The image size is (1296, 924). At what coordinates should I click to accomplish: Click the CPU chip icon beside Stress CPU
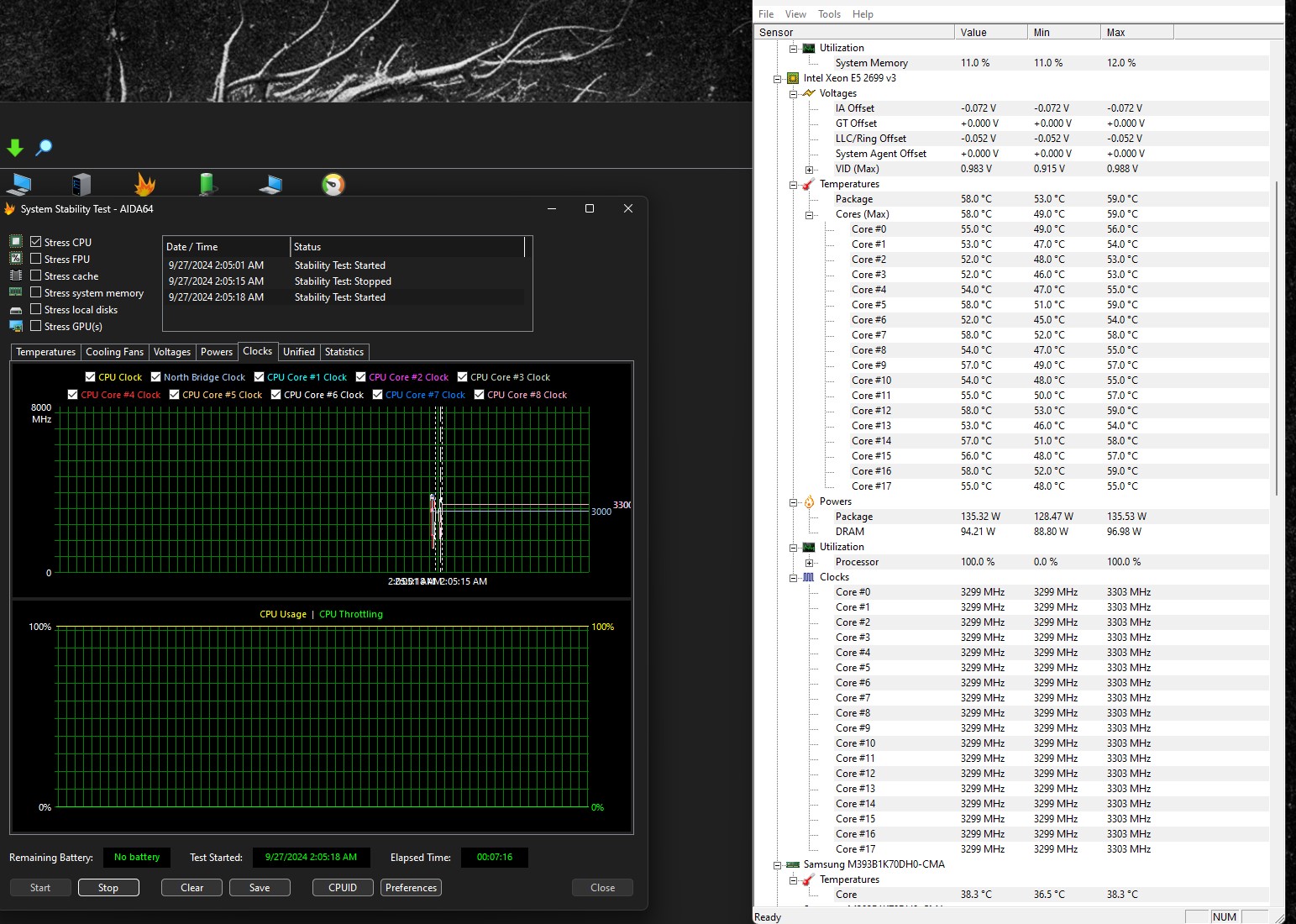(16, 242)
